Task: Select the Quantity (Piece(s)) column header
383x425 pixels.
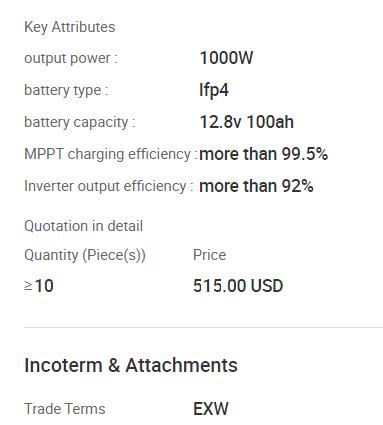Action: click(85, 255)
